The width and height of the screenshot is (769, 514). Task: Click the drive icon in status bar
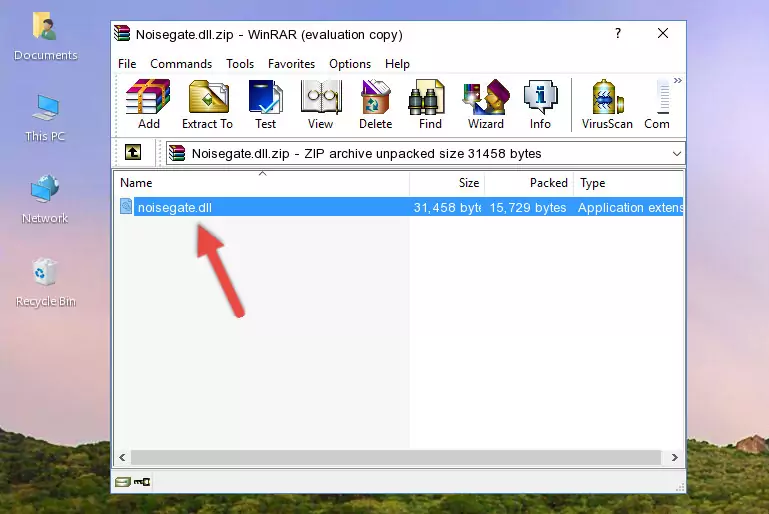pyautogui.click(x=123, y=482)
